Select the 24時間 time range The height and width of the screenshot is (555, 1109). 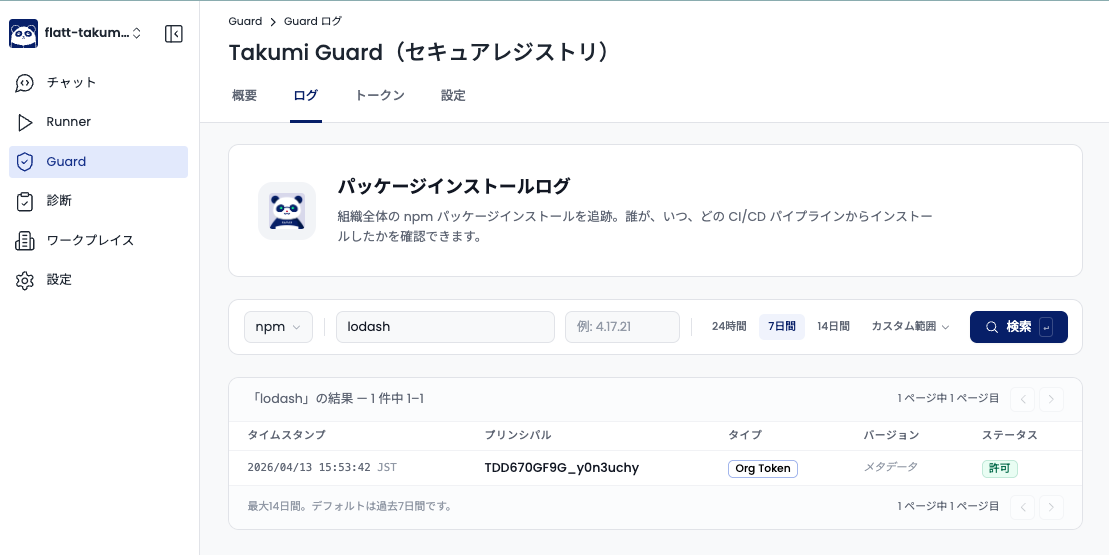[x=728, y=327]
